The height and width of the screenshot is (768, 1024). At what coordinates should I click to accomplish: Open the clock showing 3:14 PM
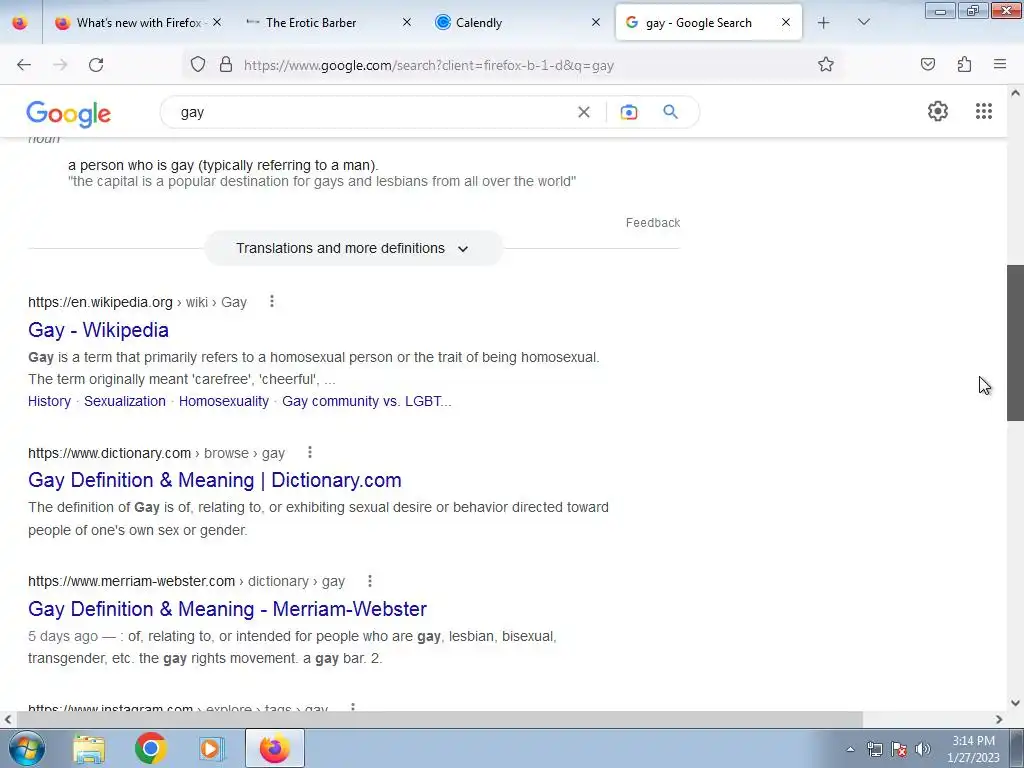(973, 748)
